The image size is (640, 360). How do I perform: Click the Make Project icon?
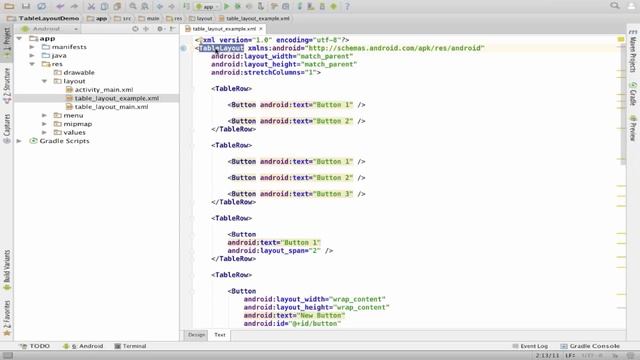click(187, 6)
